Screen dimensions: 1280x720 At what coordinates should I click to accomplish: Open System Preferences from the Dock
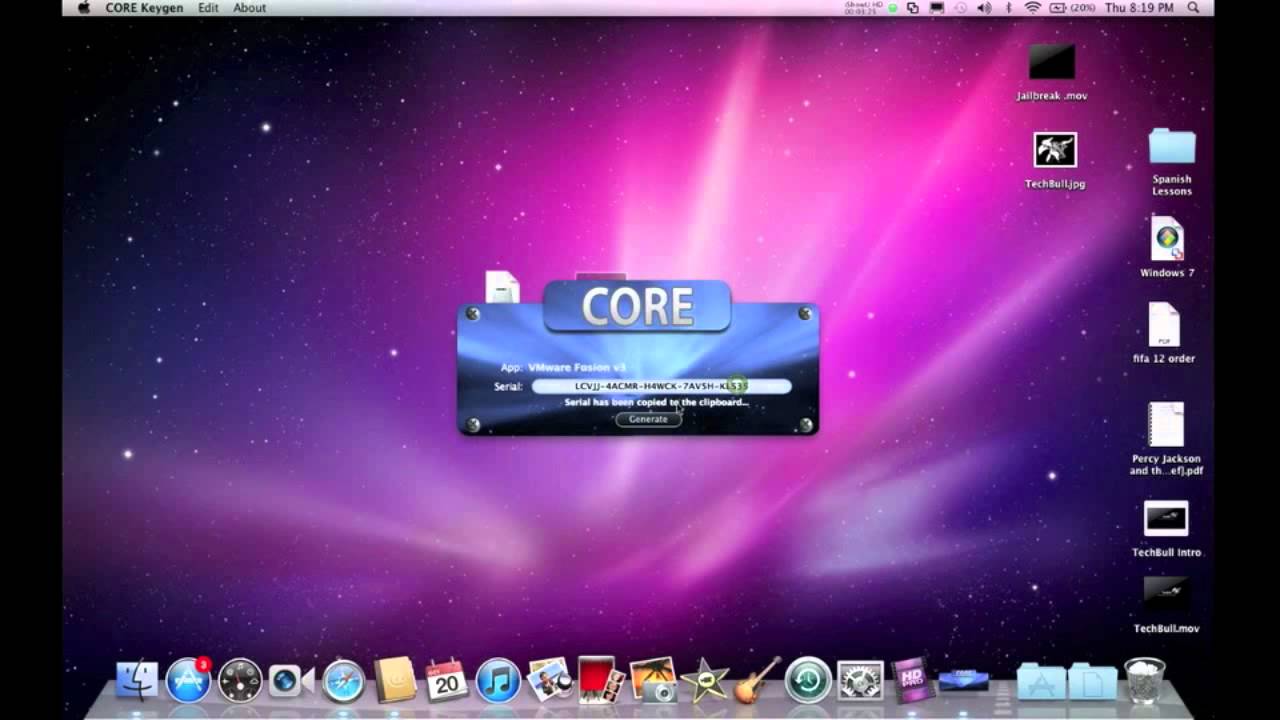[x=860, y=680]
